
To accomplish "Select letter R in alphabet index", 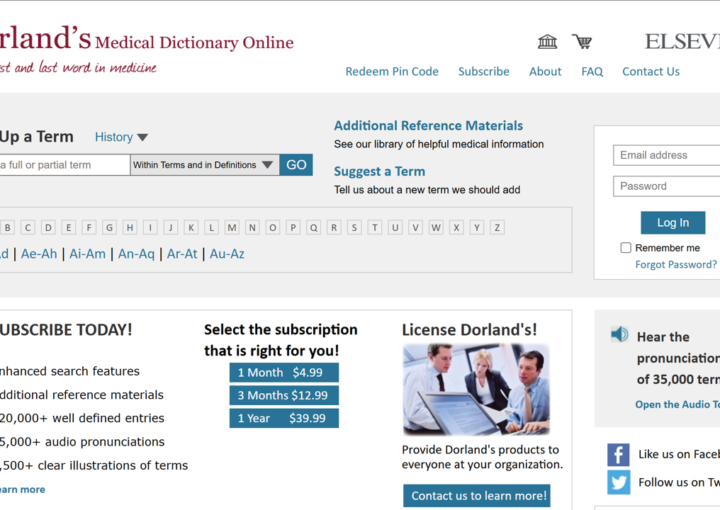I will click(334, 227).
